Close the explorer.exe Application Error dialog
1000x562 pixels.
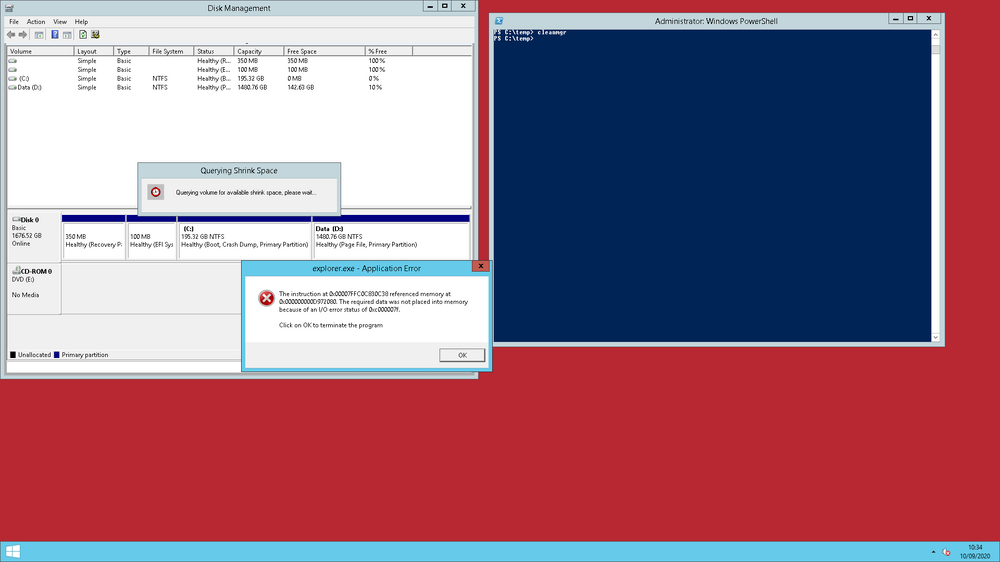[481, 266]
